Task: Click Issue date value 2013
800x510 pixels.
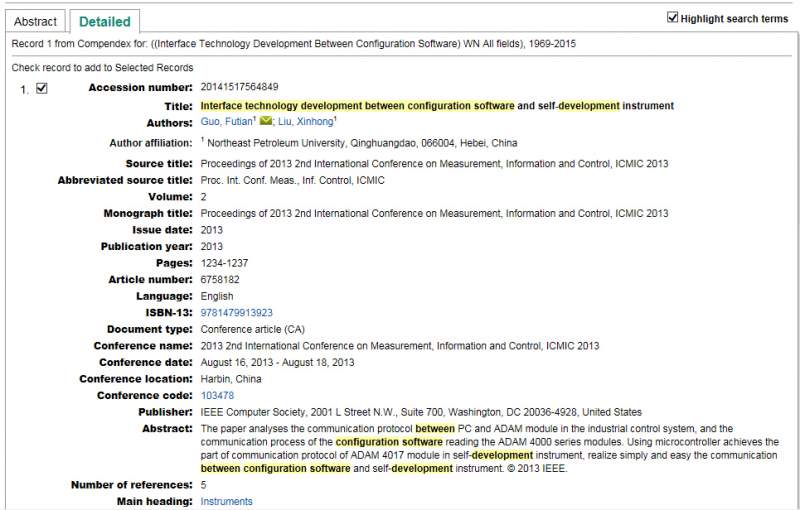Action: point(212,230)
